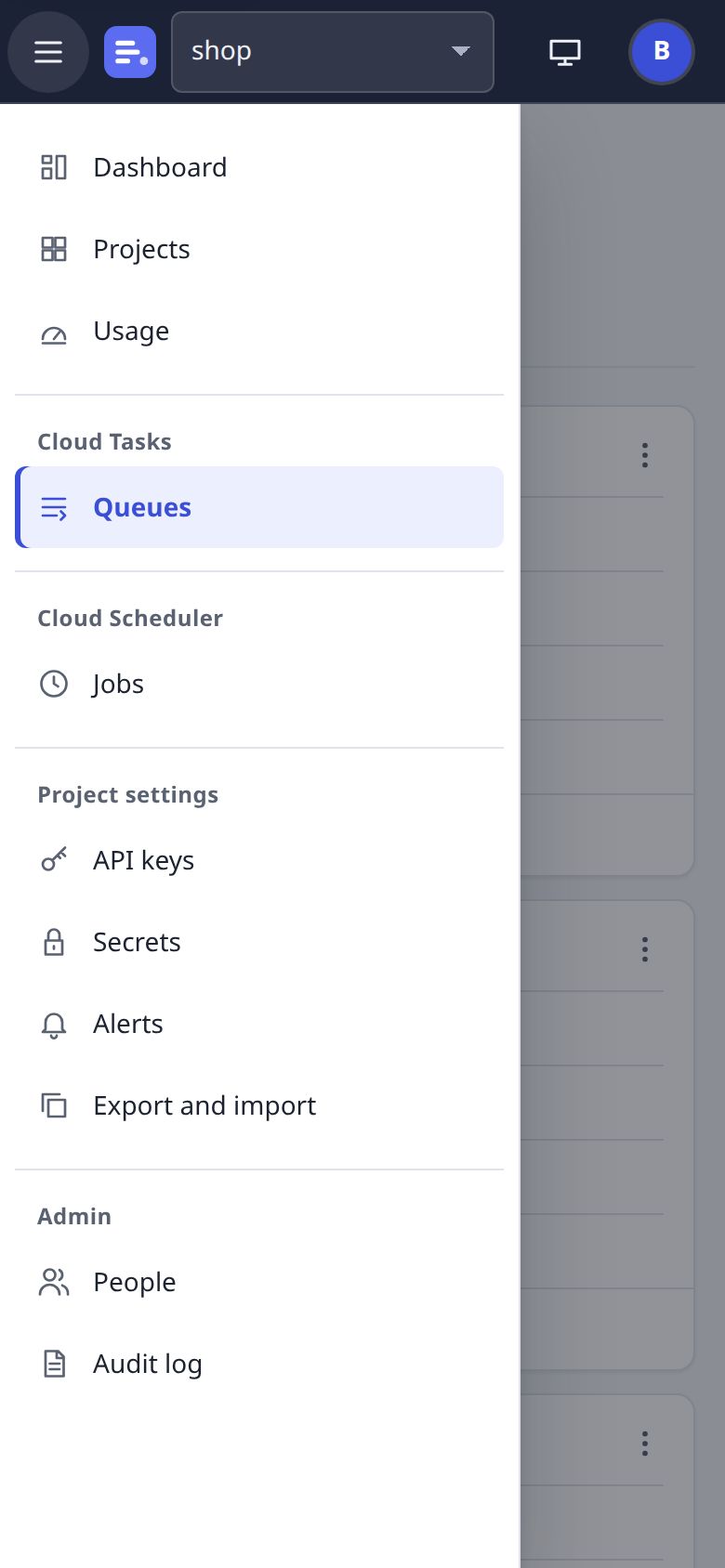Open API keys settings

pyautogui.click(x=259, y=860)
